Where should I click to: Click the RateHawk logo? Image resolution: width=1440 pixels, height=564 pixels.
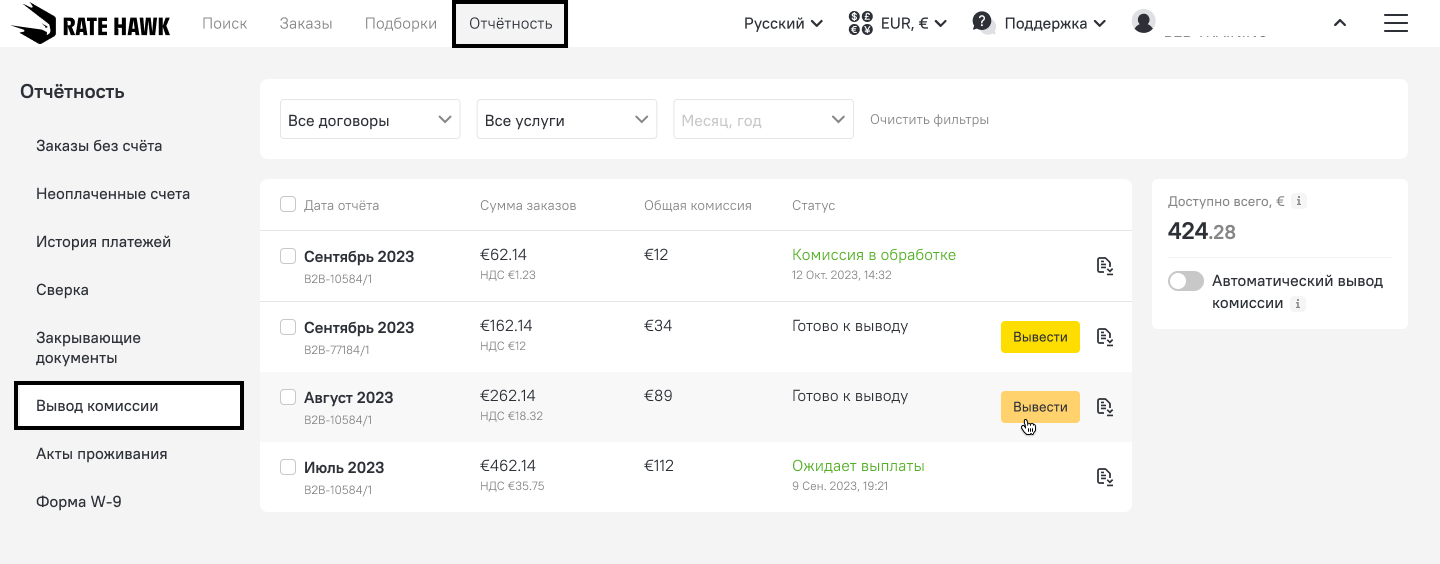(x=91, y=24)
